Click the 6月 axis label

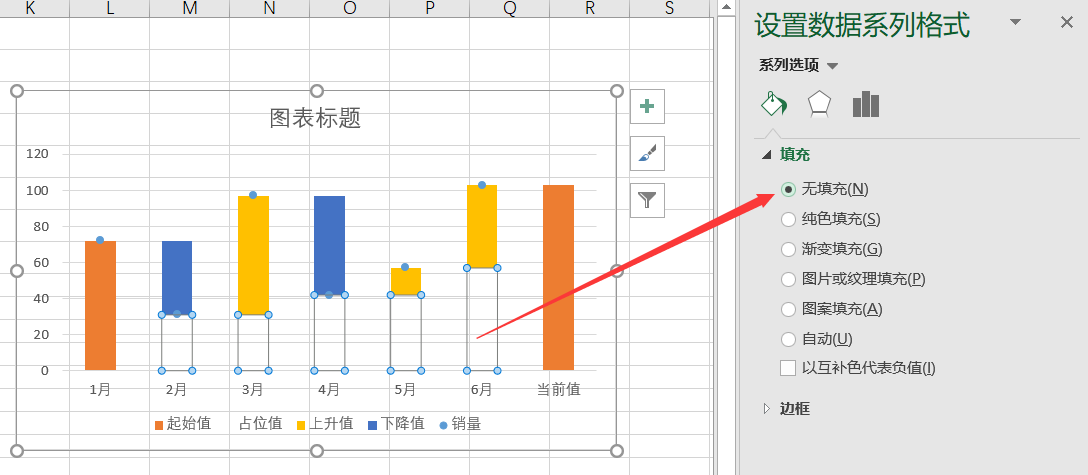point(482,390)
